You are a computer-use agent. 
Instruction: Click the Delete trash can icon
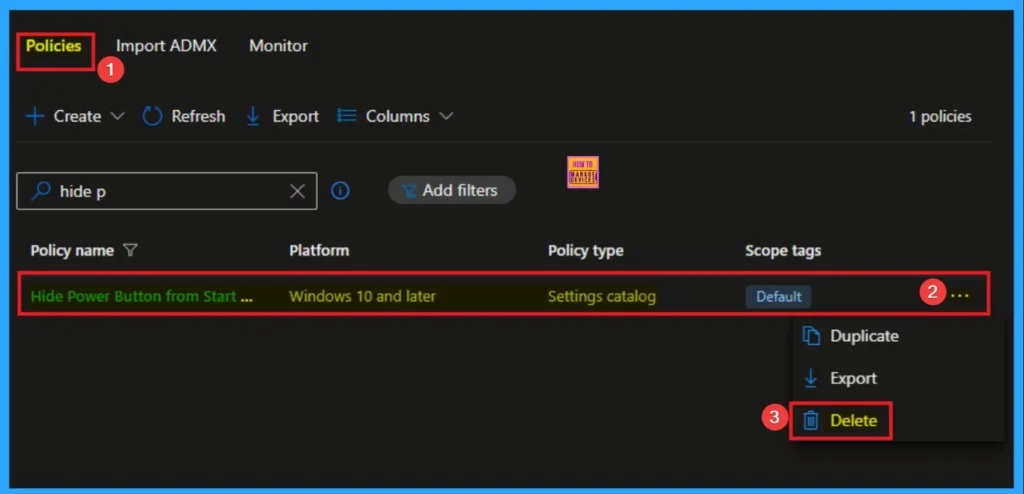(810, 420)
